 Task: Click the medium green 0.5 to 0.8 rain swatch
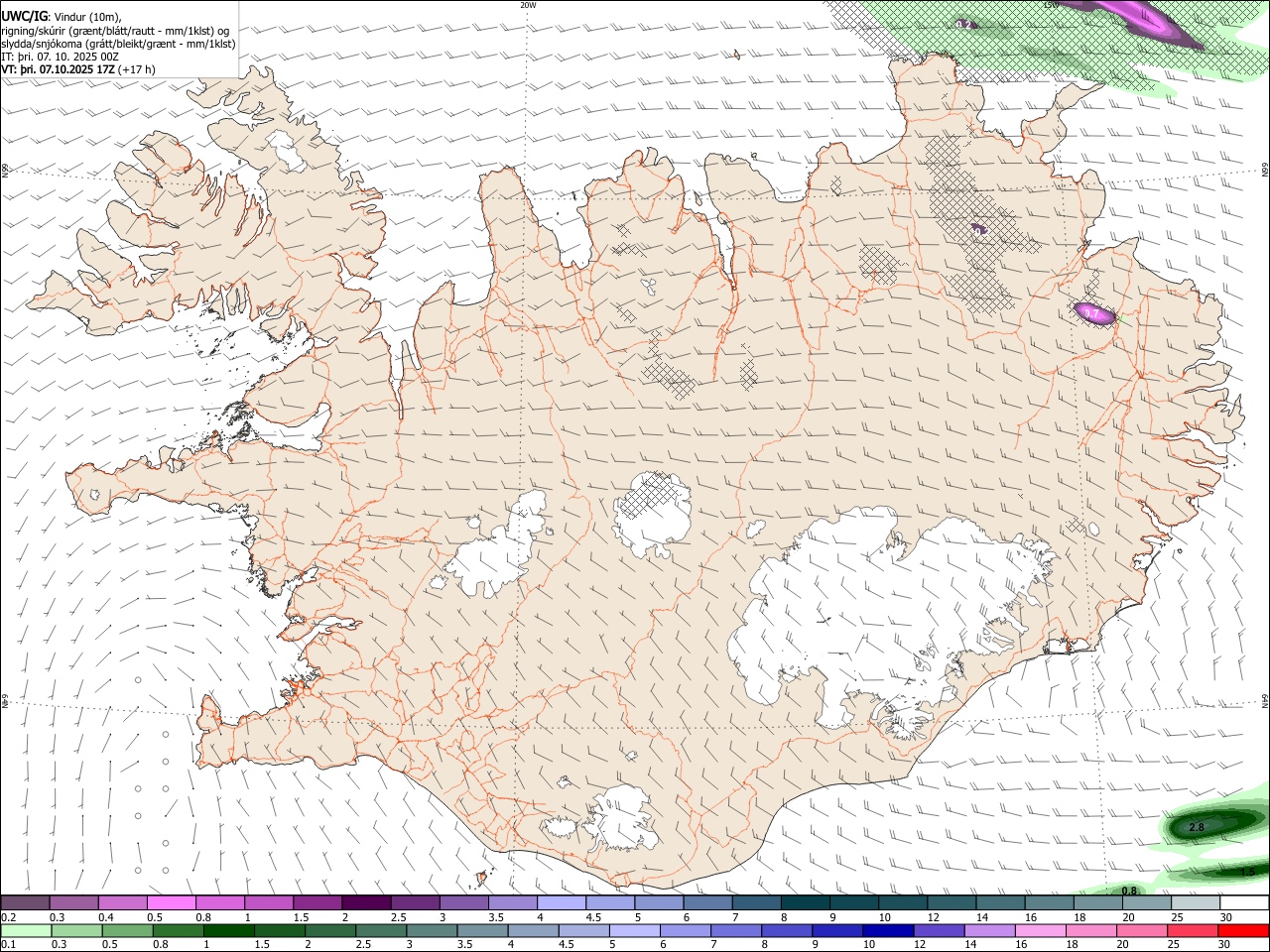click(x=127, y=930)
